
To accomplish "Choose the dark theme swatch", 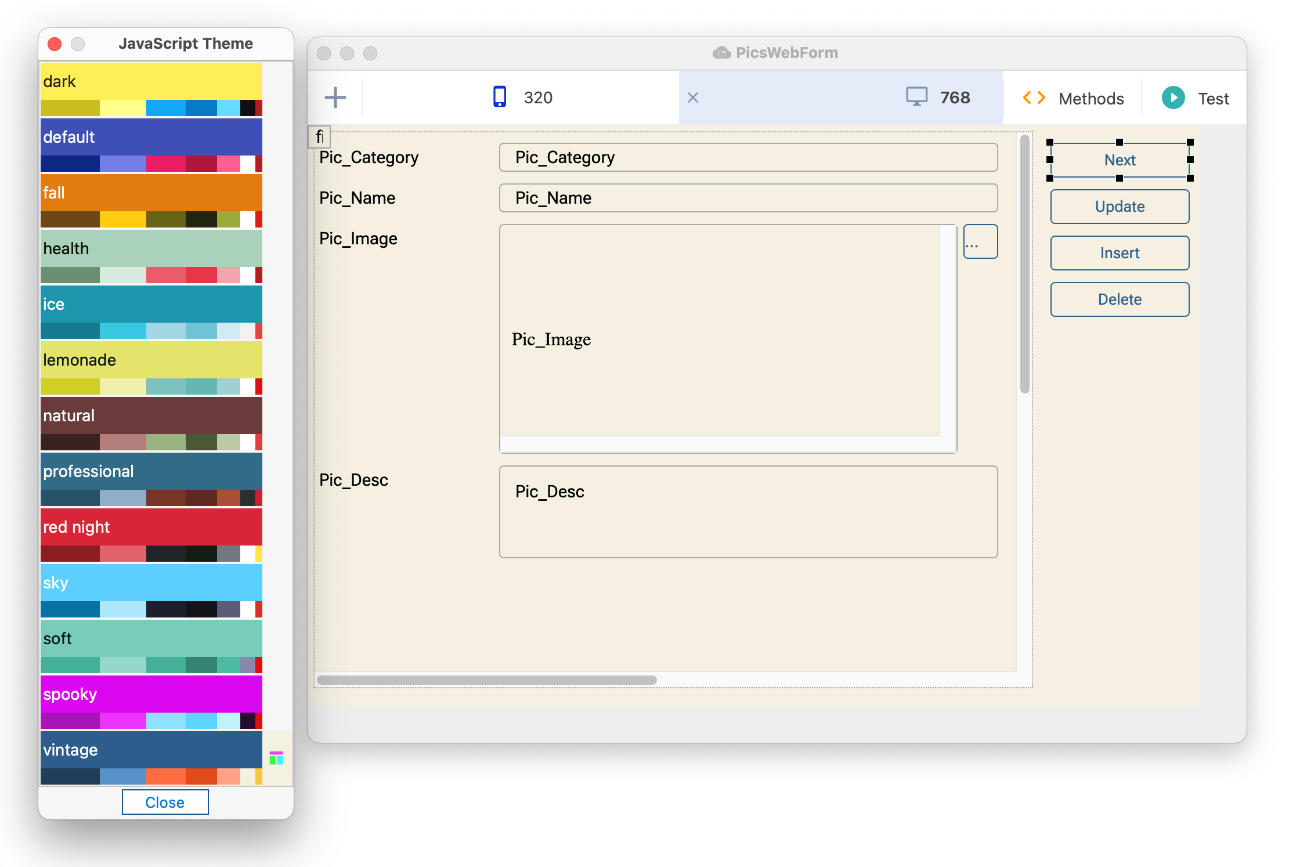I will click(151, 90).
